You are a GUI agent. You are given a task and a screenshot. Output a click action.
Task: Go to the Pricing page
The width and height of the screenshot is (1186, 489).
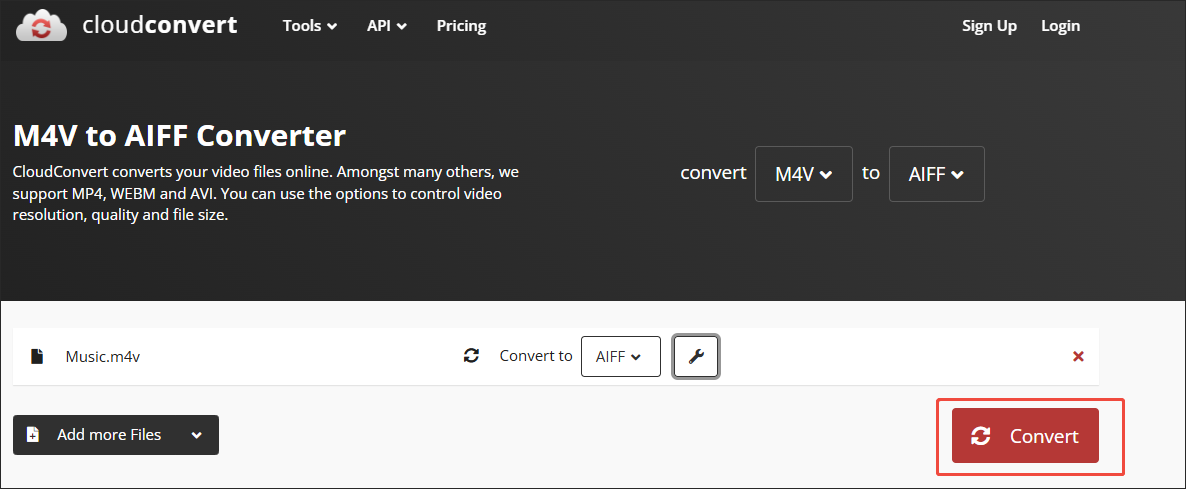tap(461, 26)
